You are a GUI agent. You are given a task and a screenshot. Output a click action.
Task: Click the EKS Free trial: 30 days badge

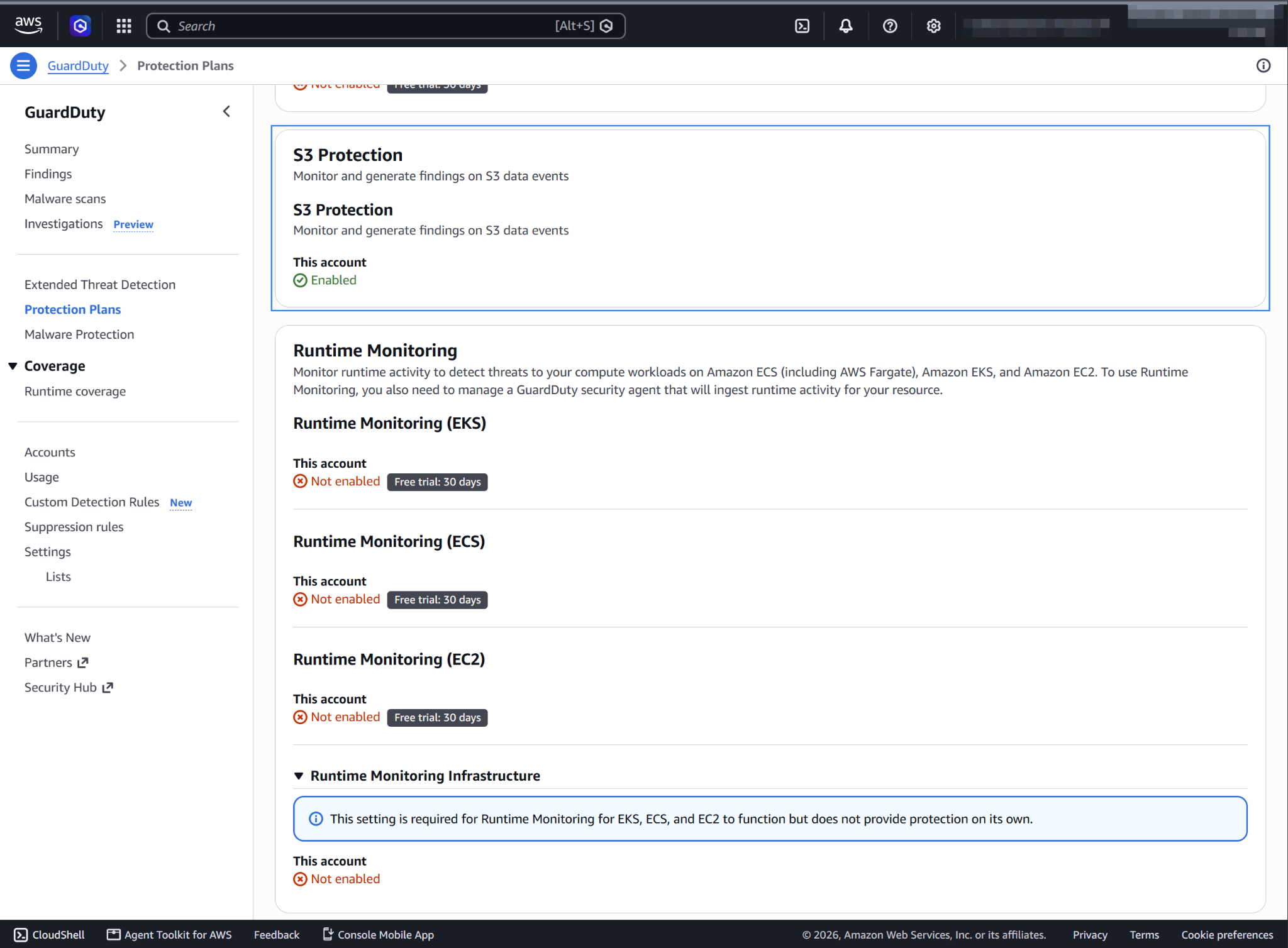(x=437, y=482)
